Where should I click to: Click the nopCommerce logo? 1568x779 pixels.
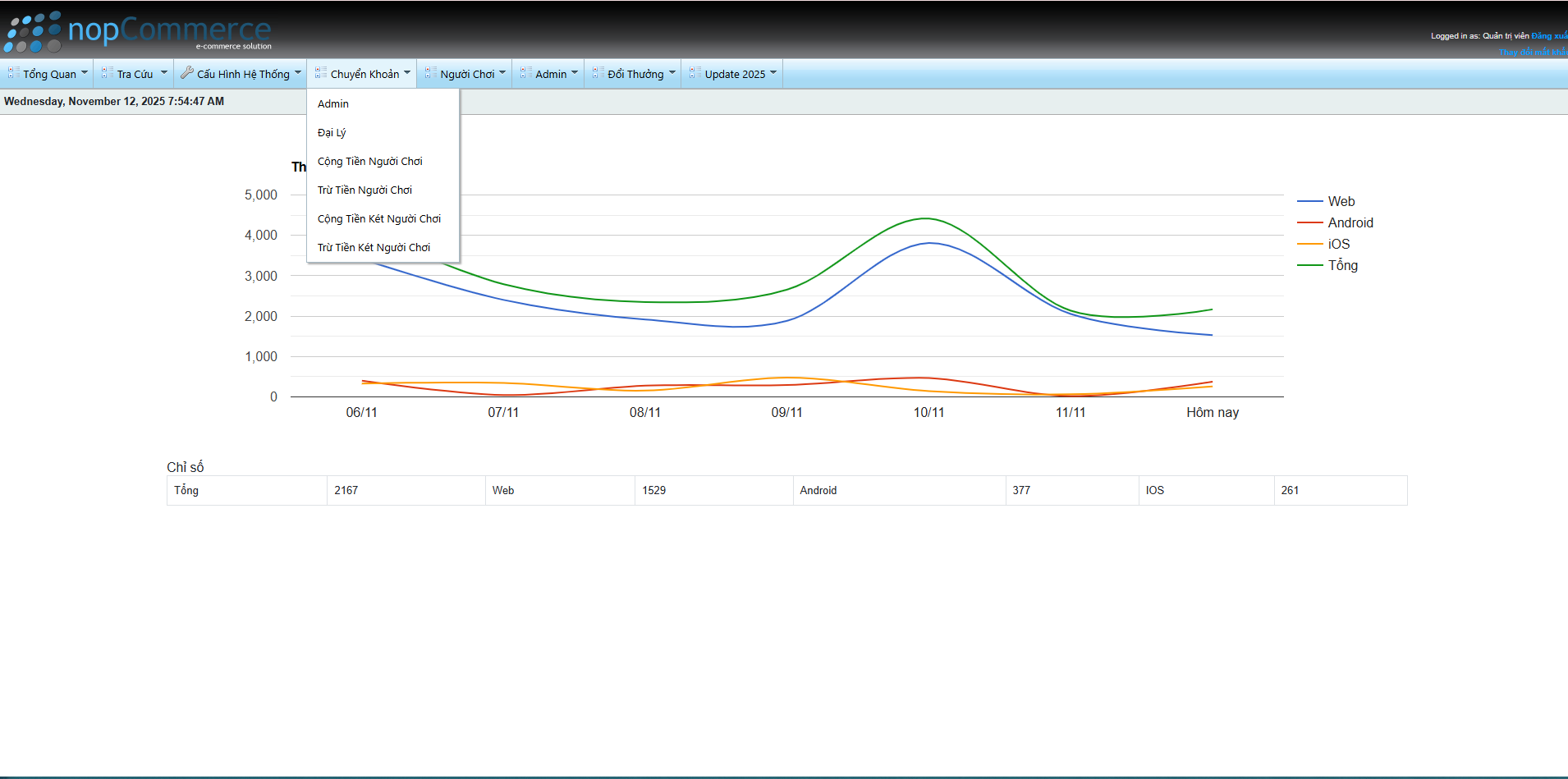pos(138,31)
